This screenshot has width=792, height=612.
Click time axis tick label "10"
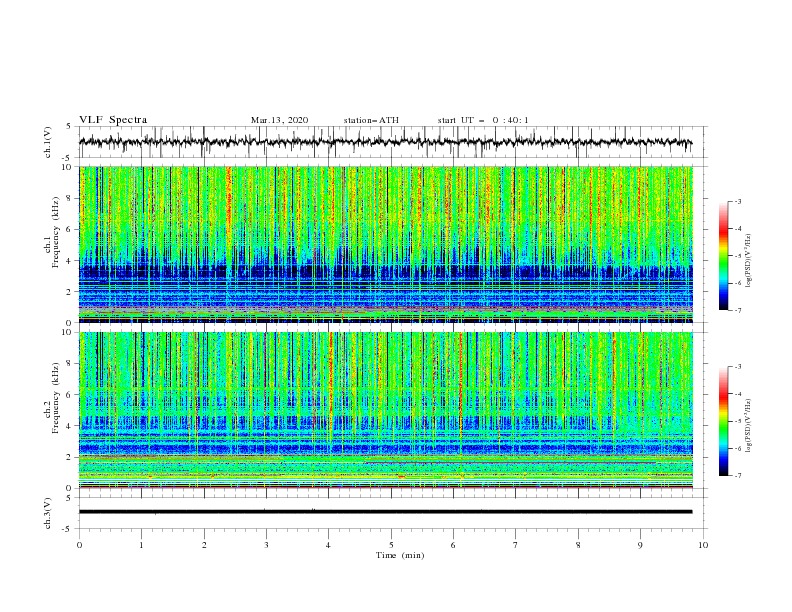click(703, 545)
